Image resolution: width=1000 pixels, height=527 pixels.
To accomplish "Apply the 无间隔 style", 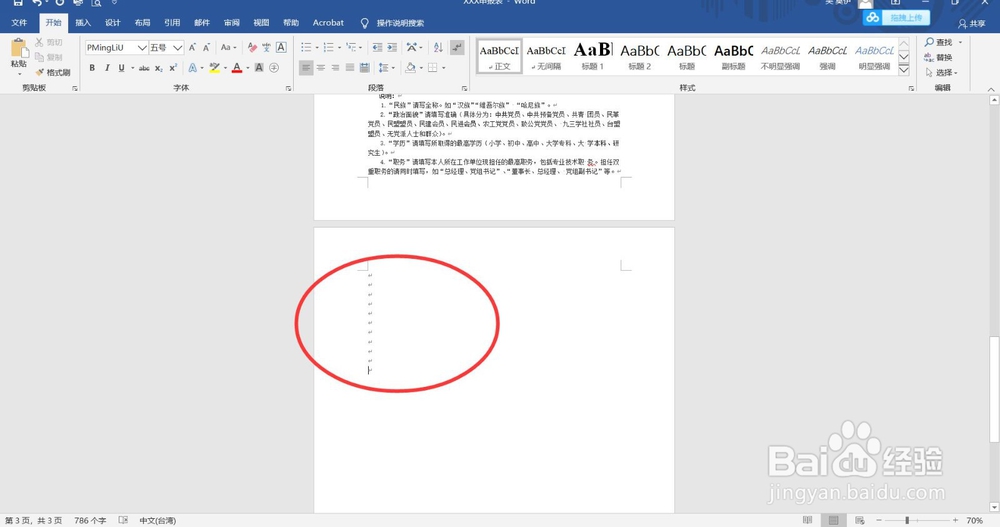I will pyautogui.click(x=546, y=56).
